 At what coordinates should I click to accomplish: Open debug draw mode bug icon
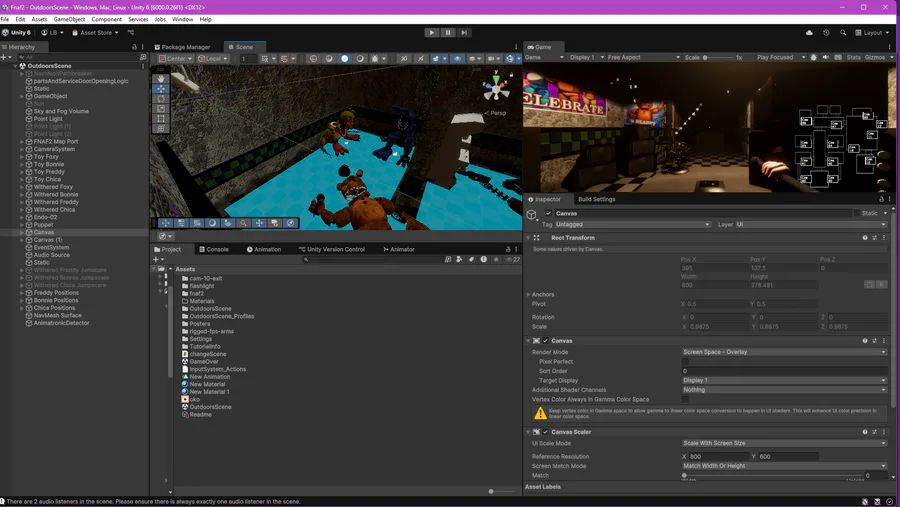point(375,59)
